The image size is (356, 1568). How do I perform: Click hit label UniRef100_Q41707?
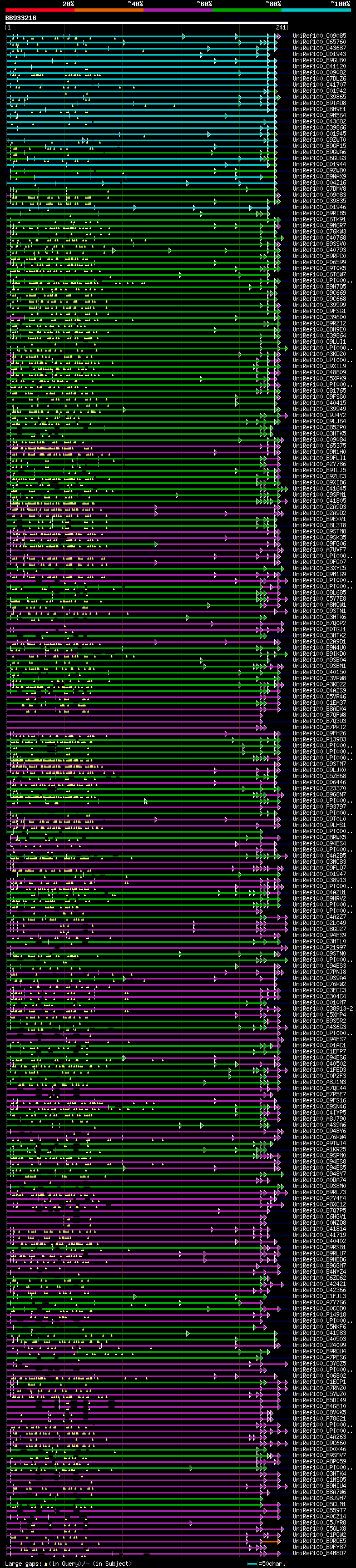(319, 85)
